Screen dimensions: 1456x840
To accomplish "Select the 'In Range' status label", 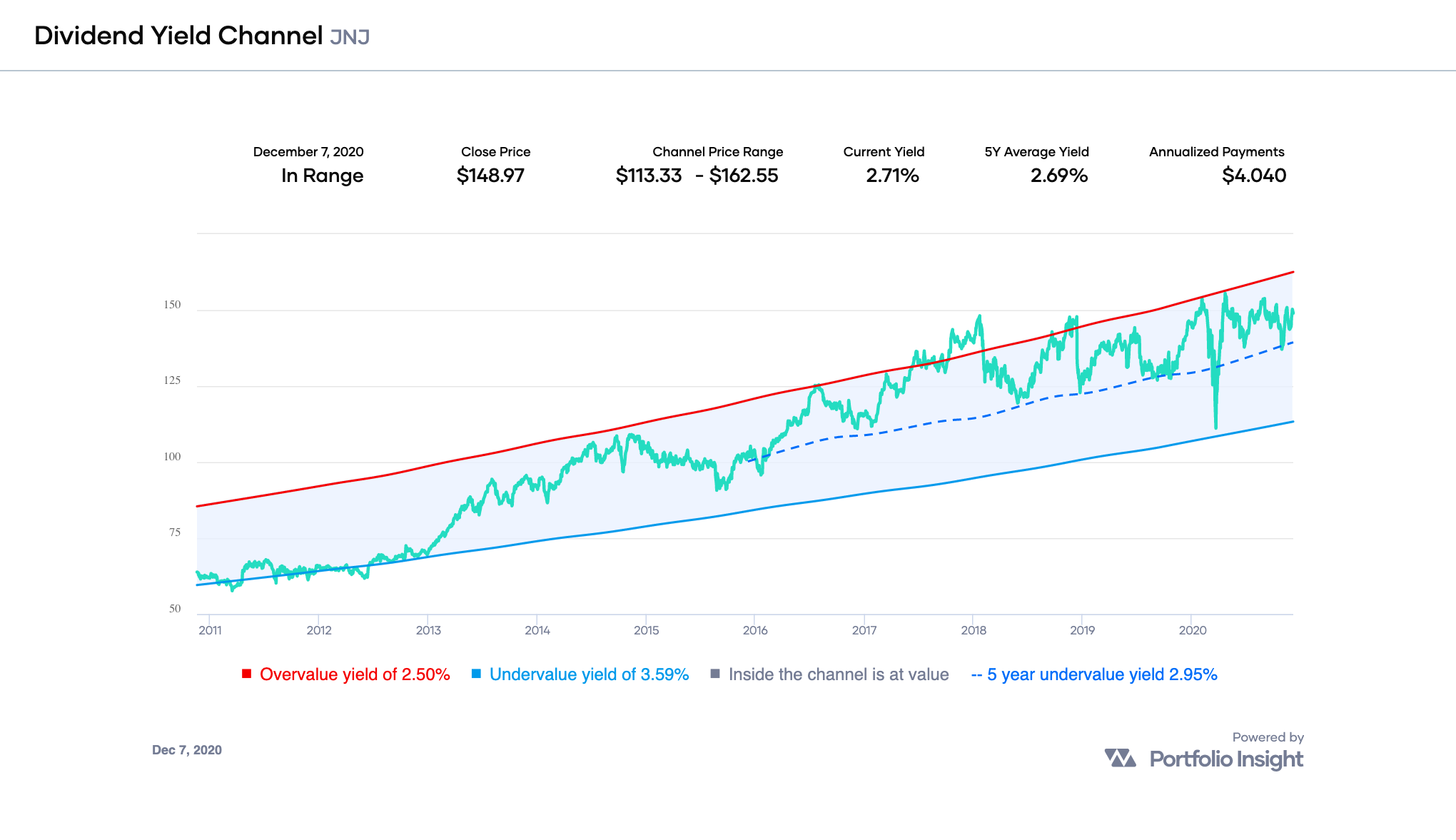I will pyautogui.click(x=323, y=176).
